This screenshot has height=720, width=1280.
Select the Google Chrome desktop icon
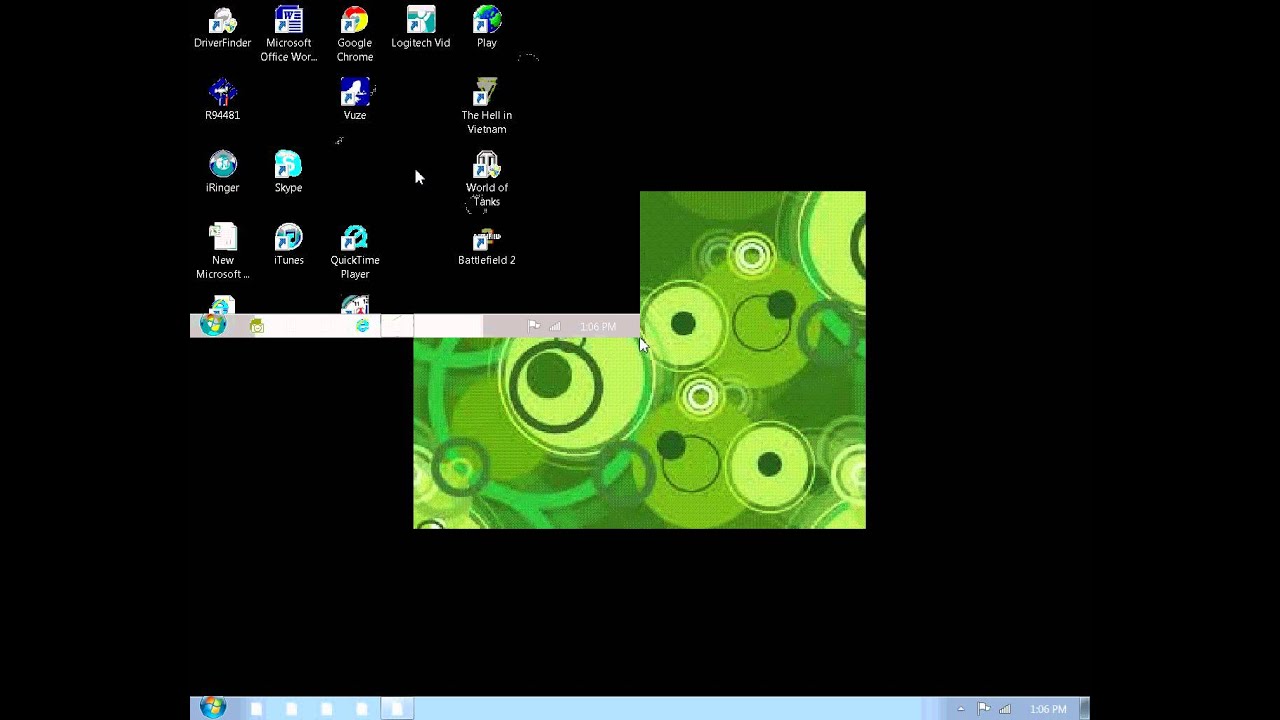354,35
